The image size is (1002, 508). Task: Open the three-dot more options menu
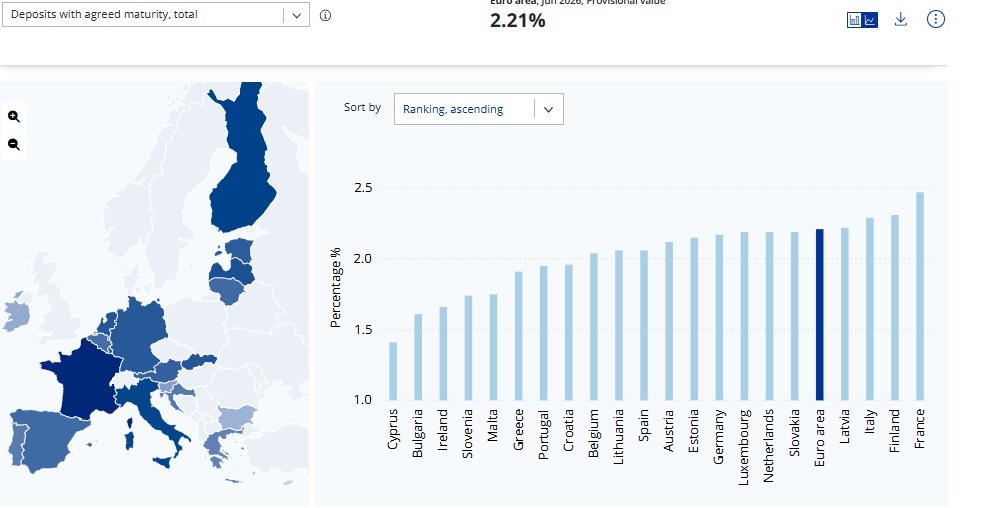pos(936,19)
